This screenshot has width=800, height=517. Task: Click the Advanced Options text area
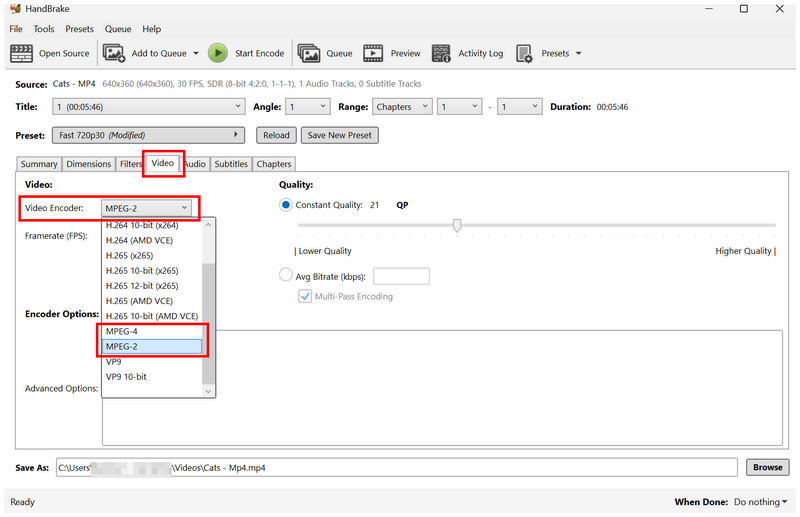pos(442,388)
